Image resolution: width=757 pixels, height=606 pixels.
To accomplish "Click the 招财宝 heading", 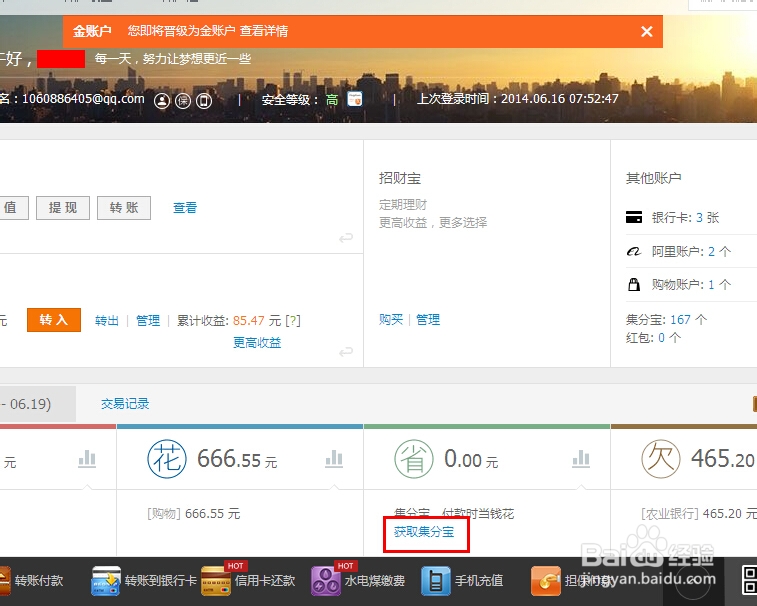I will coord(400,178).
